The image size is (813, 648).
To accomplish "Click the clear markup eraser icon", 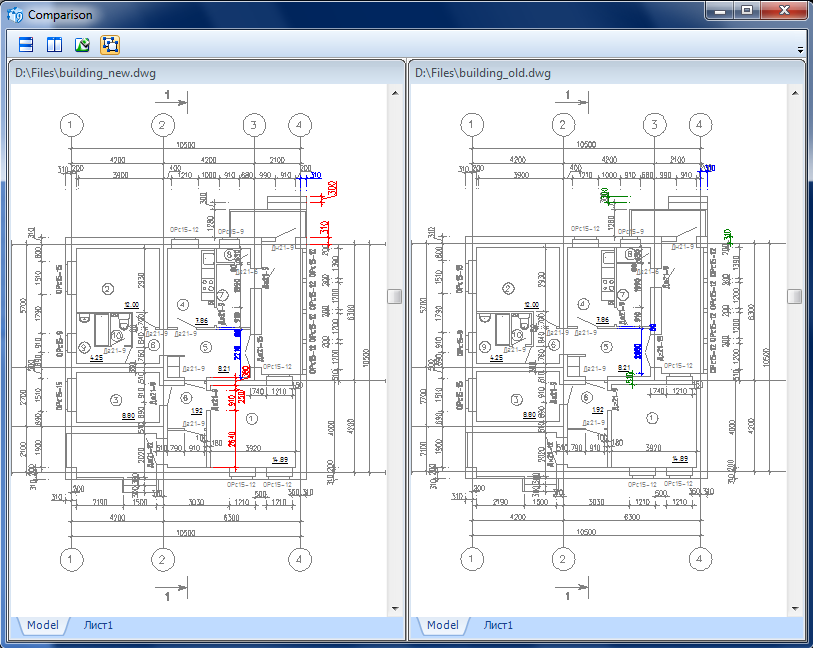I will click(x=82, y=45).
